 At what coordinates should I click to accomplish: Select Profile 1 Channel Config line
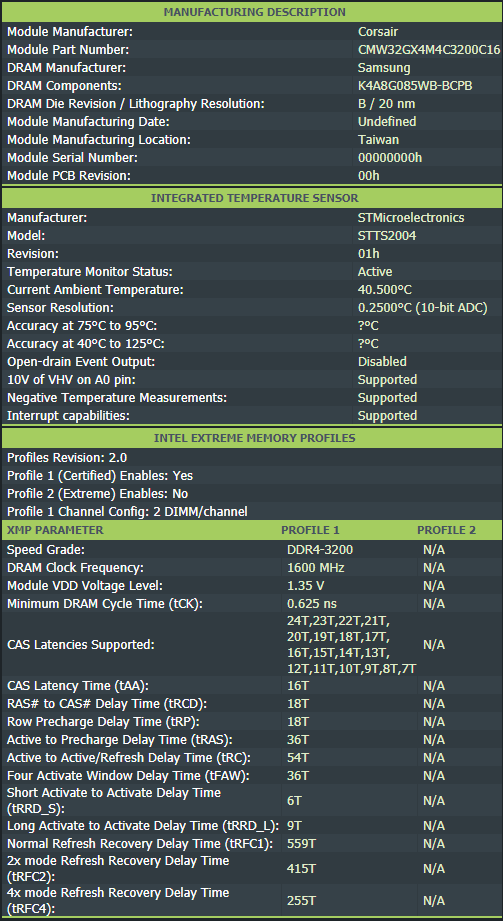(x=127, y=512)
